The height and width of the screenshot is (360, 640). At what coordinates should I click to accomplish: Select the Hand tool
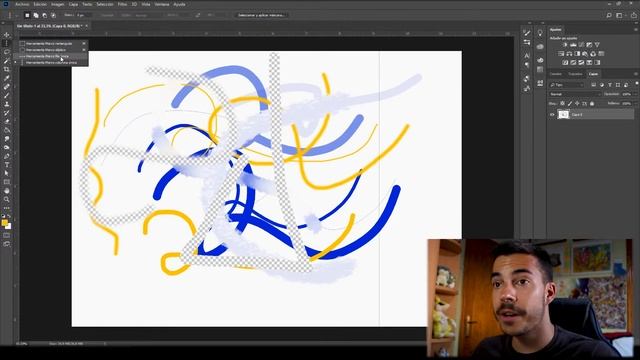point(7,191)
